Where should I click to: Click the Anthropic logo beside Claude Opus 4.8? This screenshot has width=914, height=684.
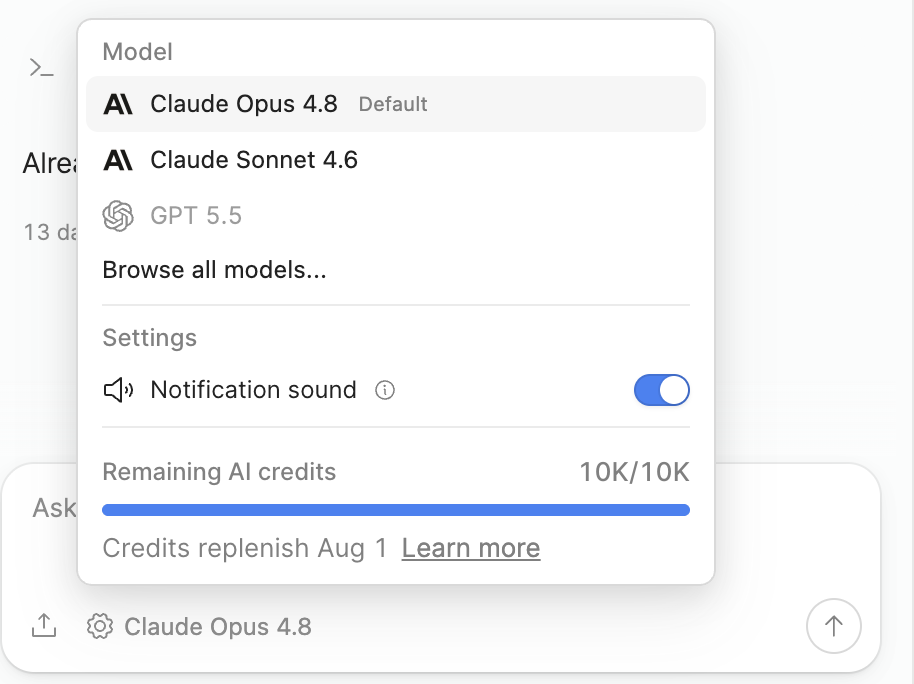click(118, 104)
